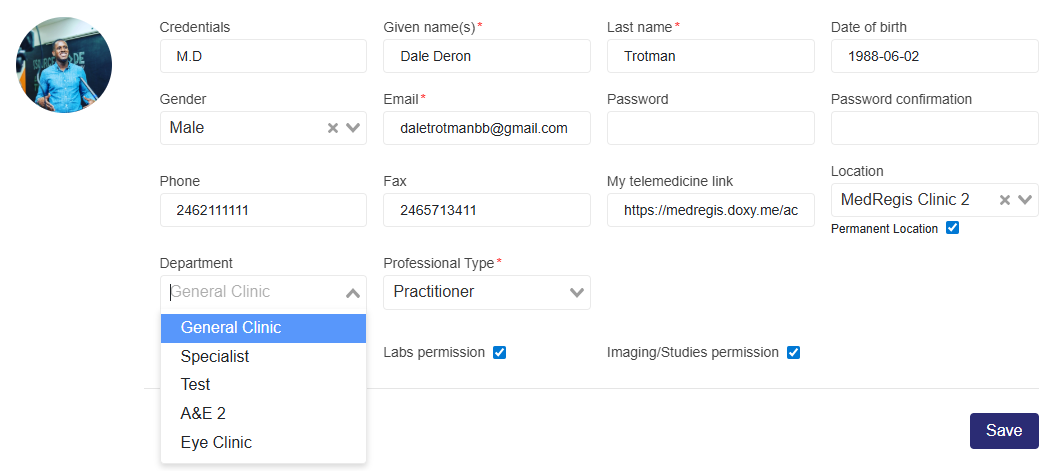Disable the Imaging/Studies permission checkbox
1057x471 pixels.
click(x=793, y=352)
